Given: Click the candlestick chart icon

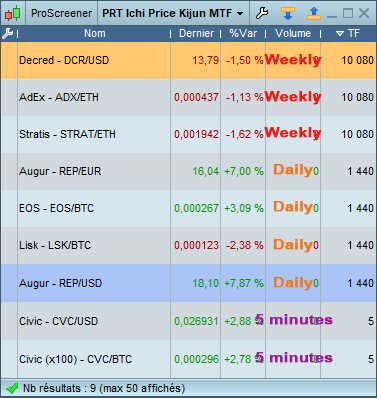Looking at the screenshot, I should (13, 13).
